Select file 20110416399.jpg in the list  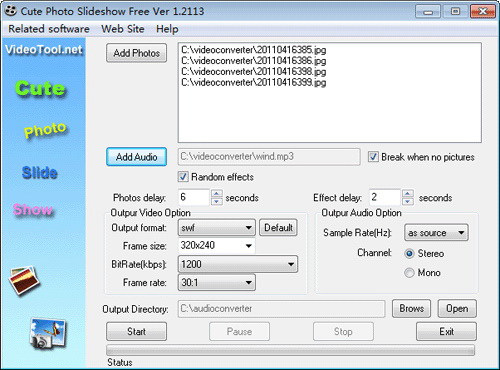(254, 82)
